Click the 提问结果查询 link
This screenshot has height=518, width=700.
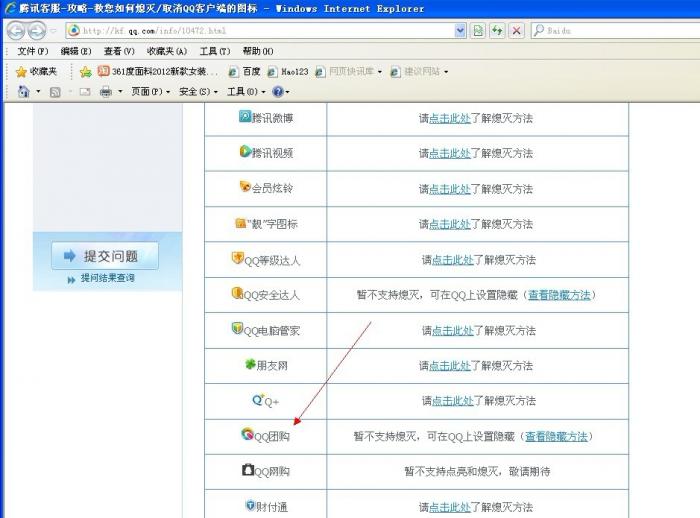[x=107, y=278]
